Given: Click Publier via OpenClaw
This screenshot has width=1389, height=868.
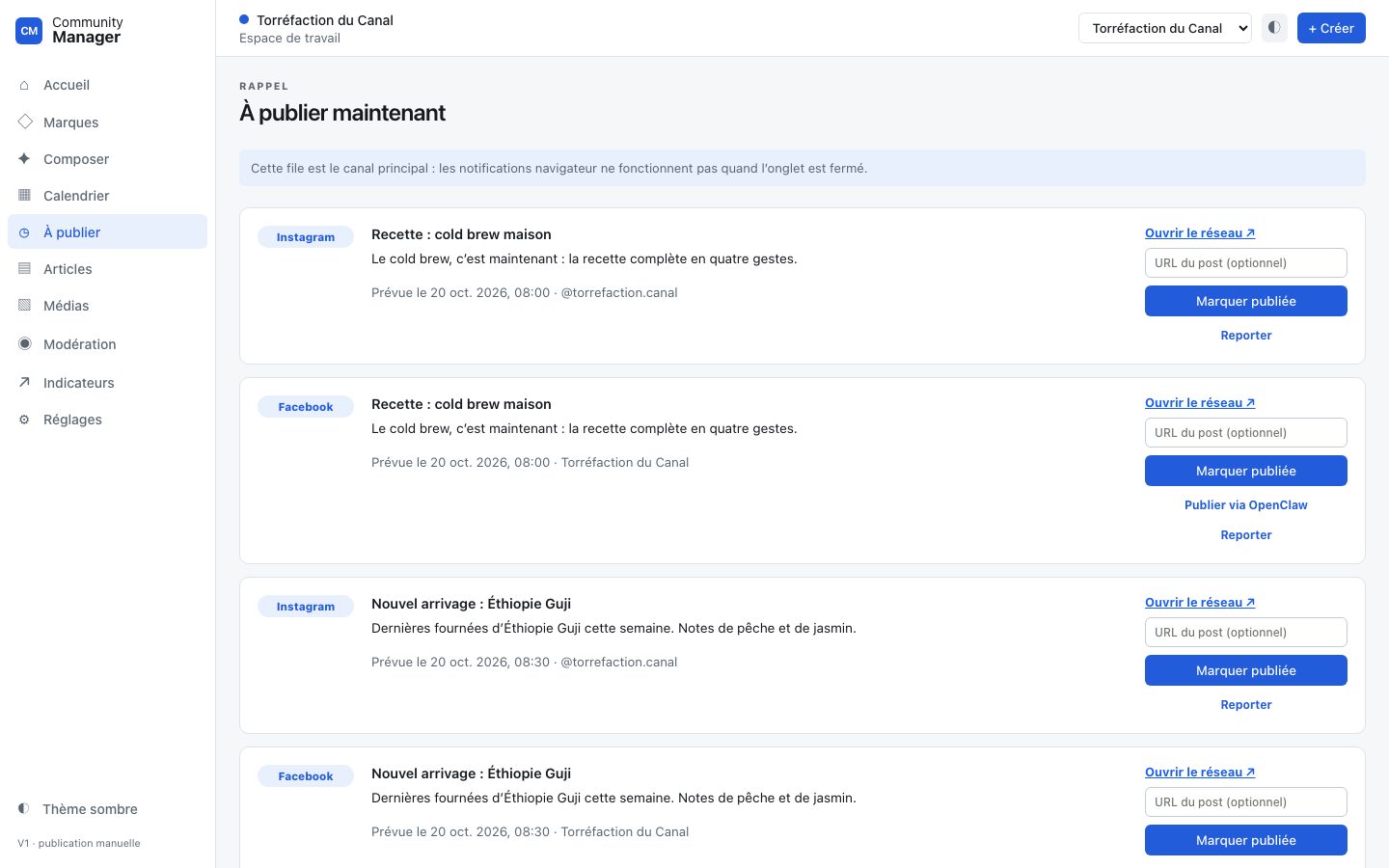Looking at the screenshot, I should 1246,505.
